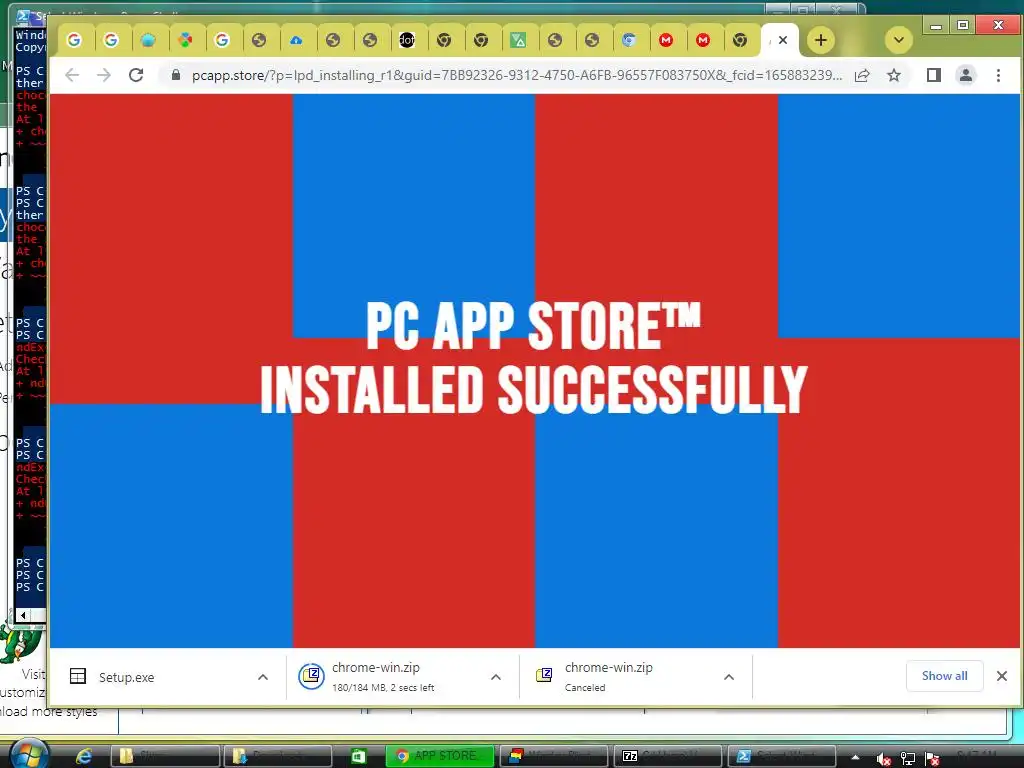Share this page from the address bar

[862, 76]
